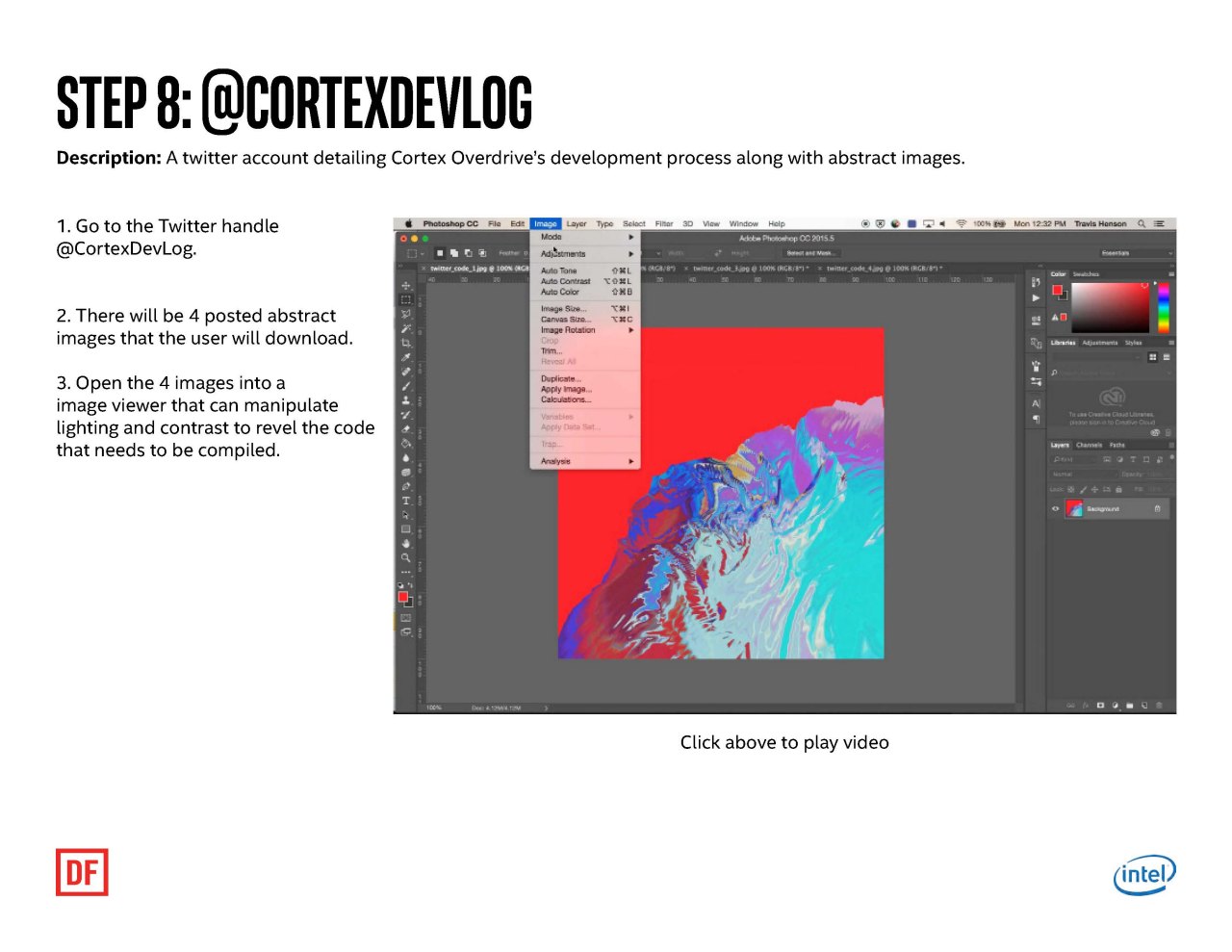
Task: Toggle lock transparent pixels
Action: coord(1071,489)
